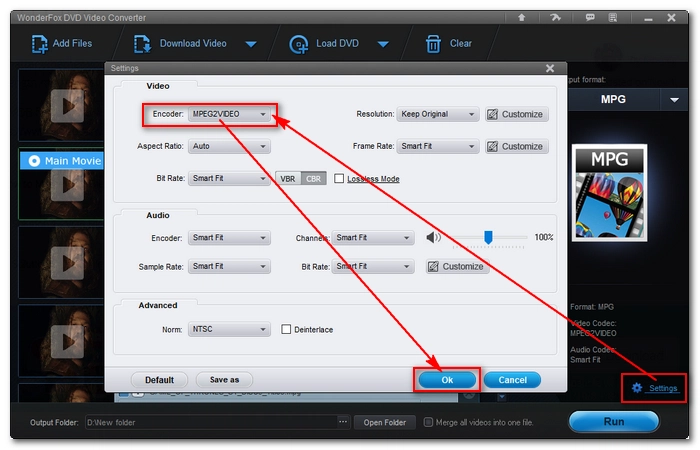Play the first DVD title thumbnail

pyautogui.click(x=67, y=106)
